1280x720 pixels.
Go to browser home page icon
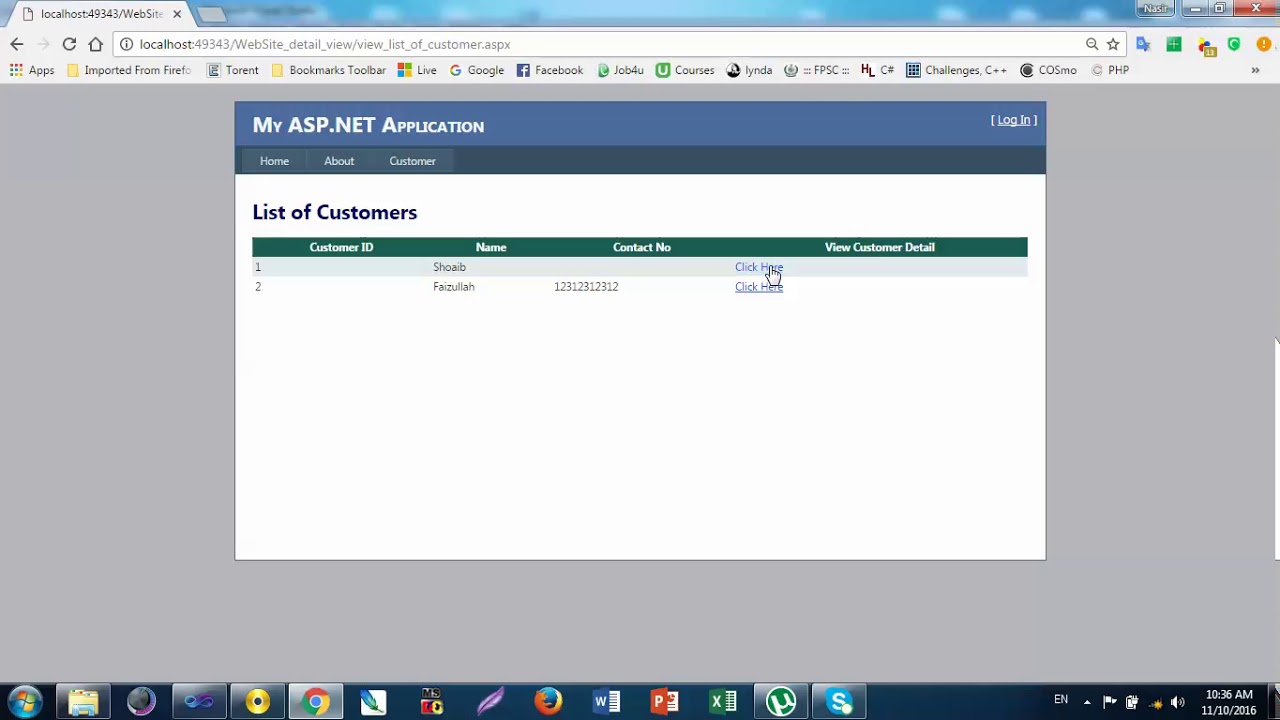click(x=95, y=44)
